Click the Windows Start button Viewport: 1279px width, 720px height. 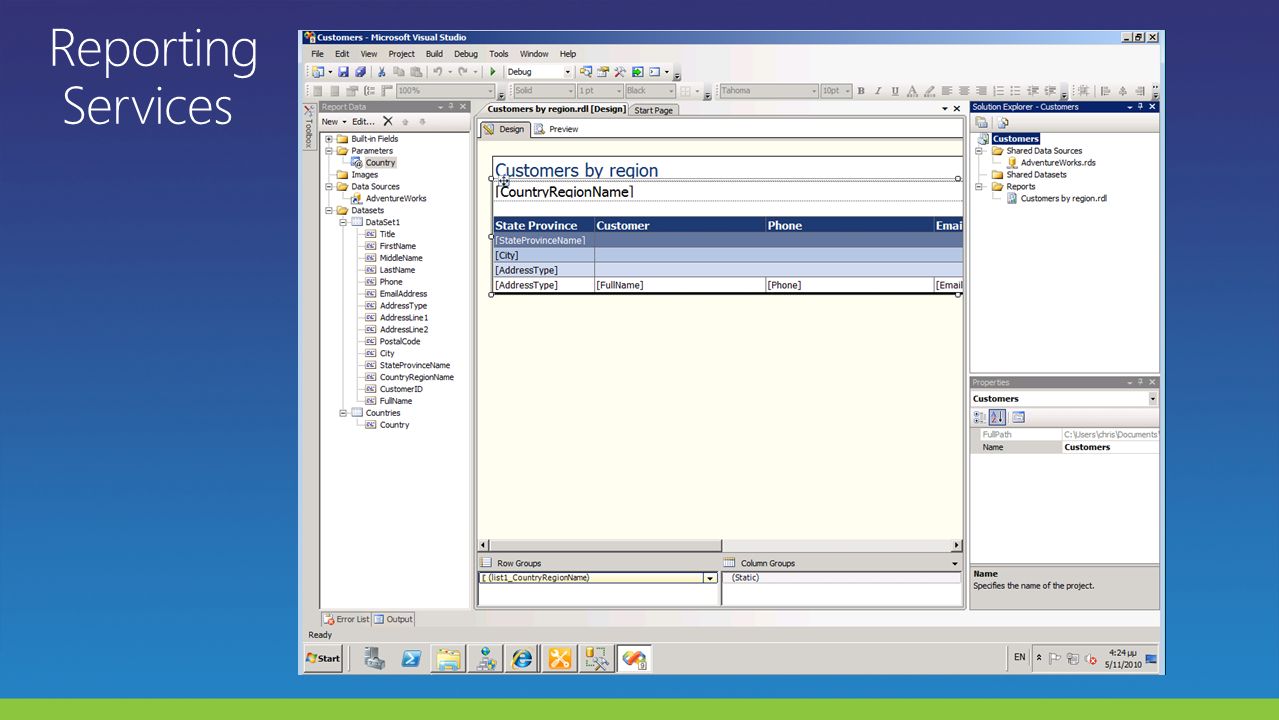click(x=323, y=658)
